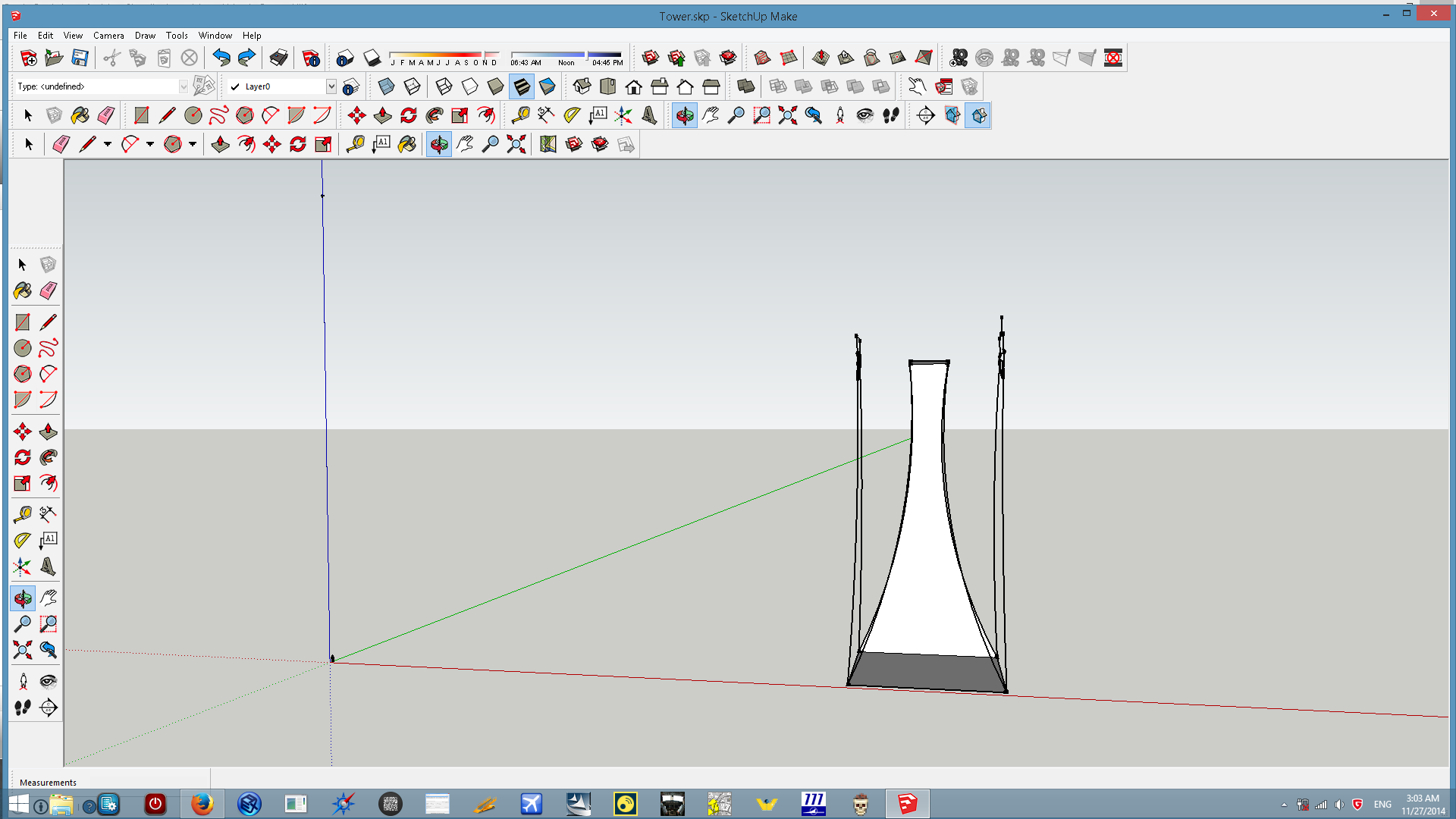Switch to the Iso view
This screenshot has height=819, width=1456.
[x=582, y=86]
